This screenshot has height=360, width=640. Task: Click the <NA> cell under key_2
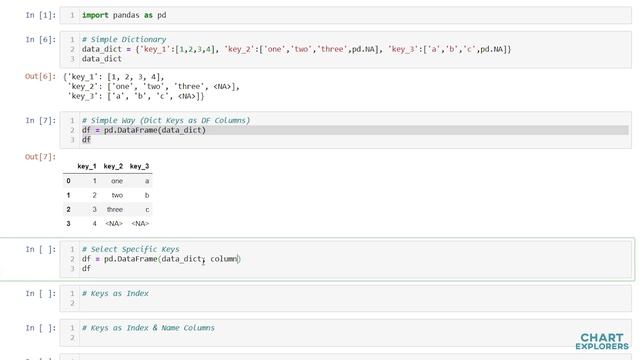pyautogui.click(x=114, y=224)
